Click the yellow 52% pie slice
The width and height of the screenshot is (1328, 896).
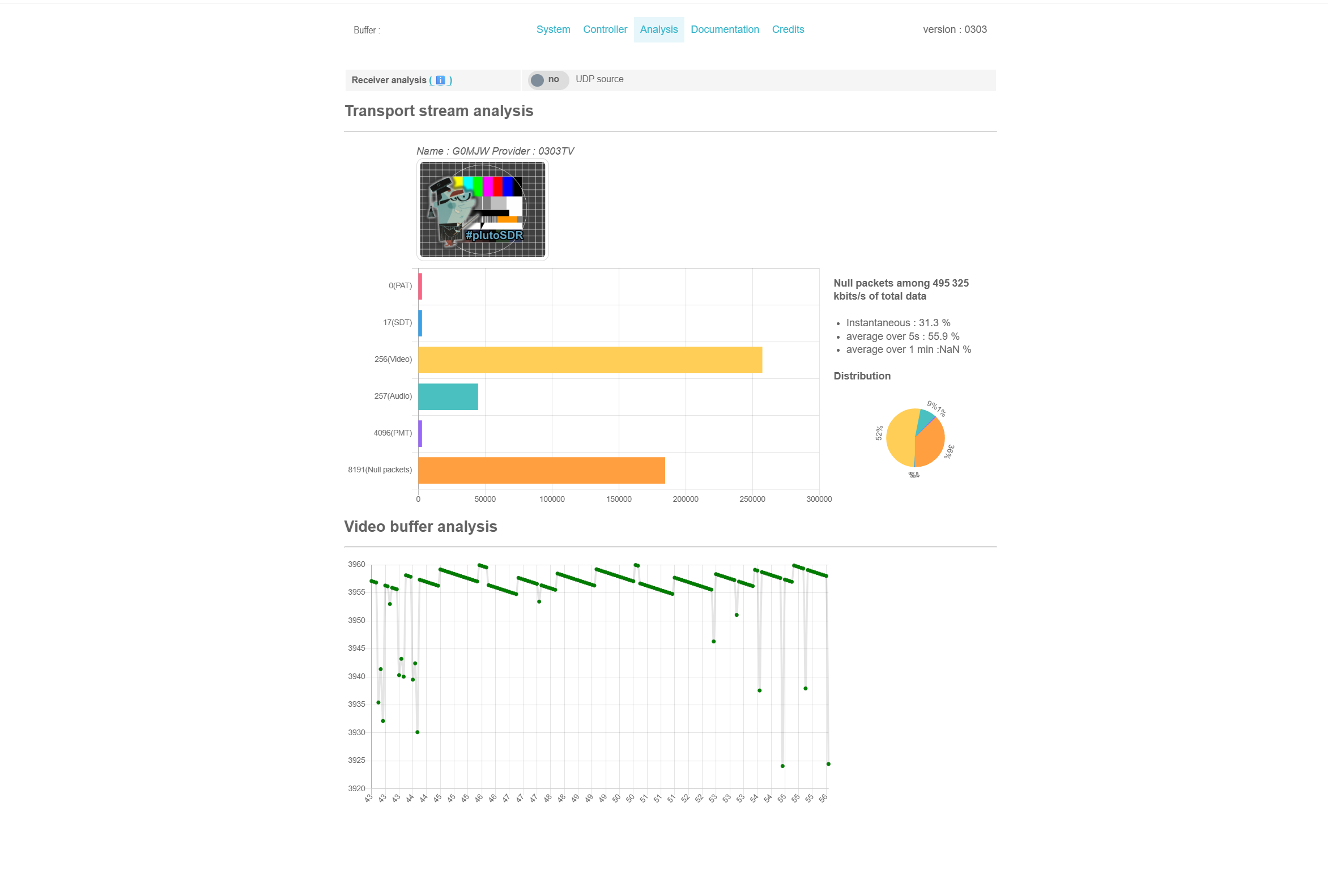coord(900,437)
